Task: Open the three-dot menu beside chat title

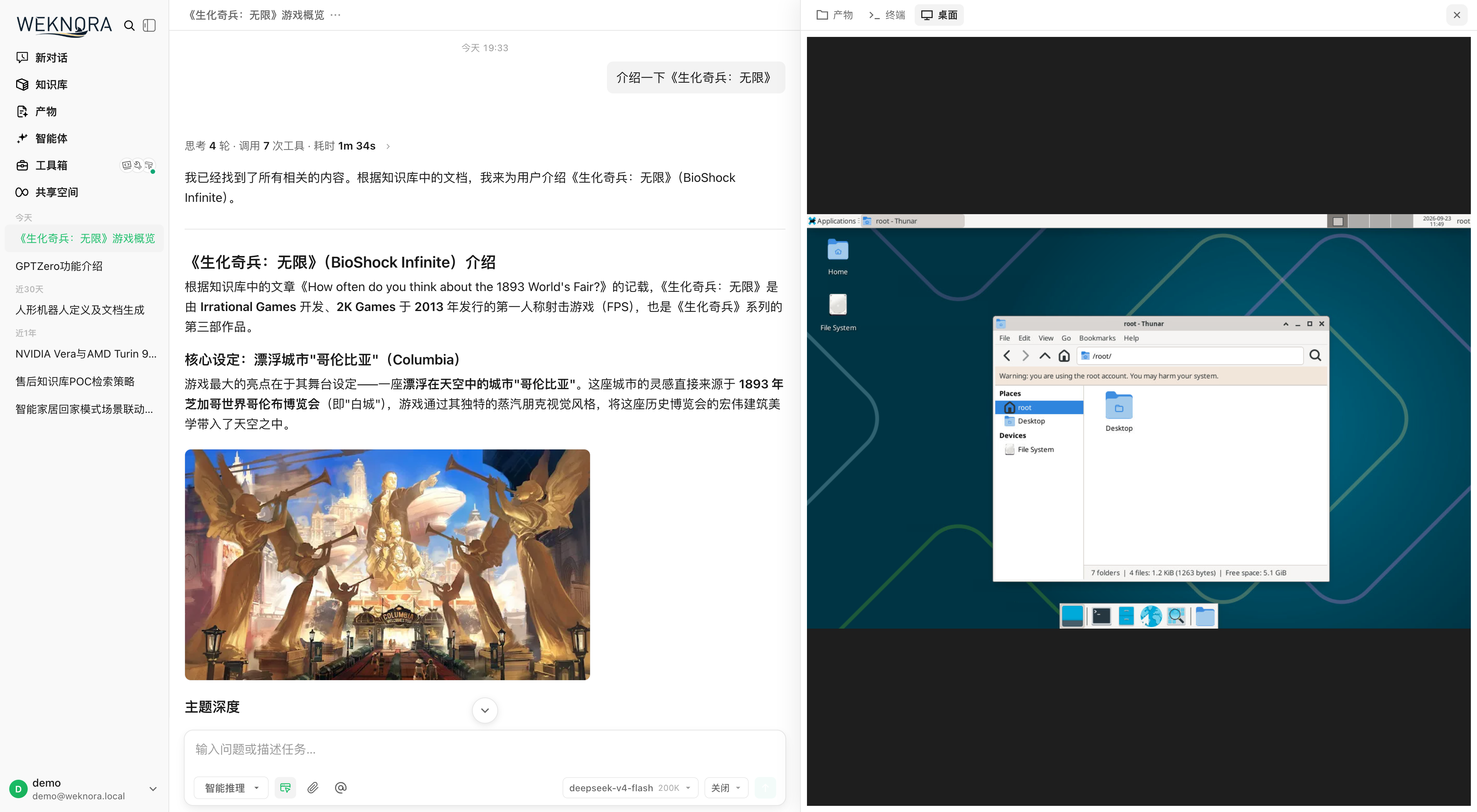Action: 335,15
